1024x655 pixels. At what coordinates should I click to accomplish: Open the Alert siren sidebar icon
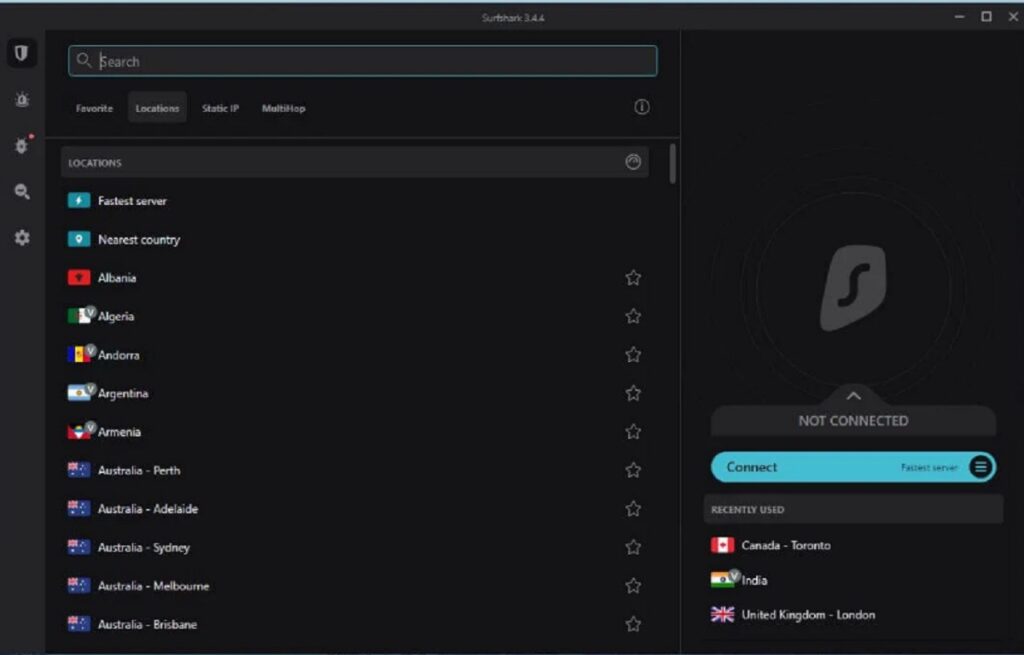coord(22,99)
